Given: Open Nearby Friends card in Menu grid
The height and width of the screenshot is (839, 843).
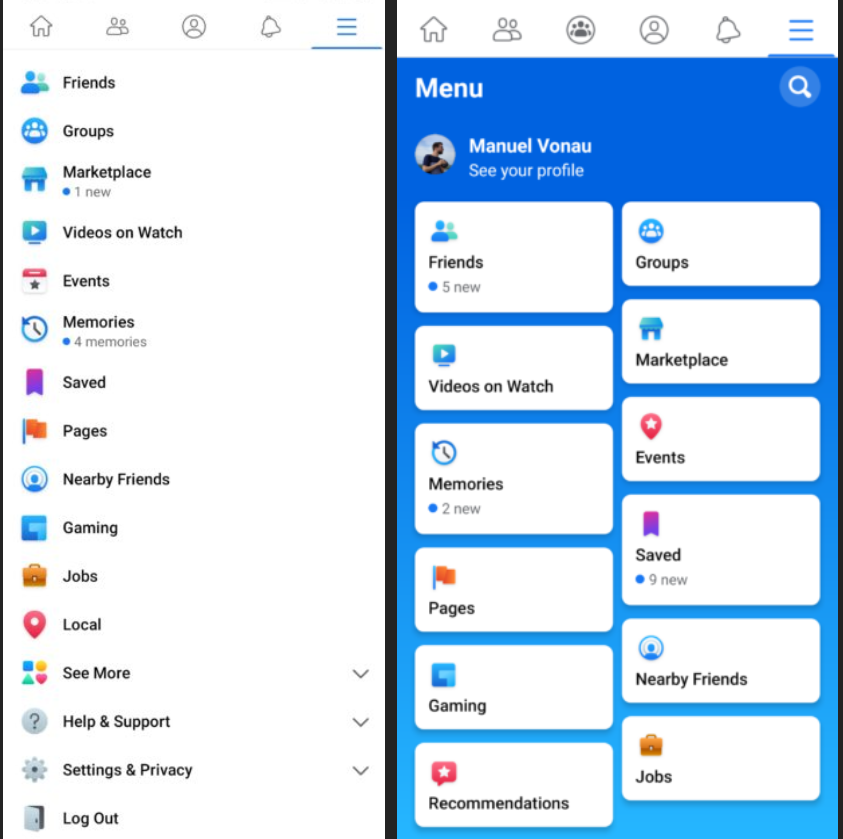Looking at the screenshot, I should tap(720, 660).
